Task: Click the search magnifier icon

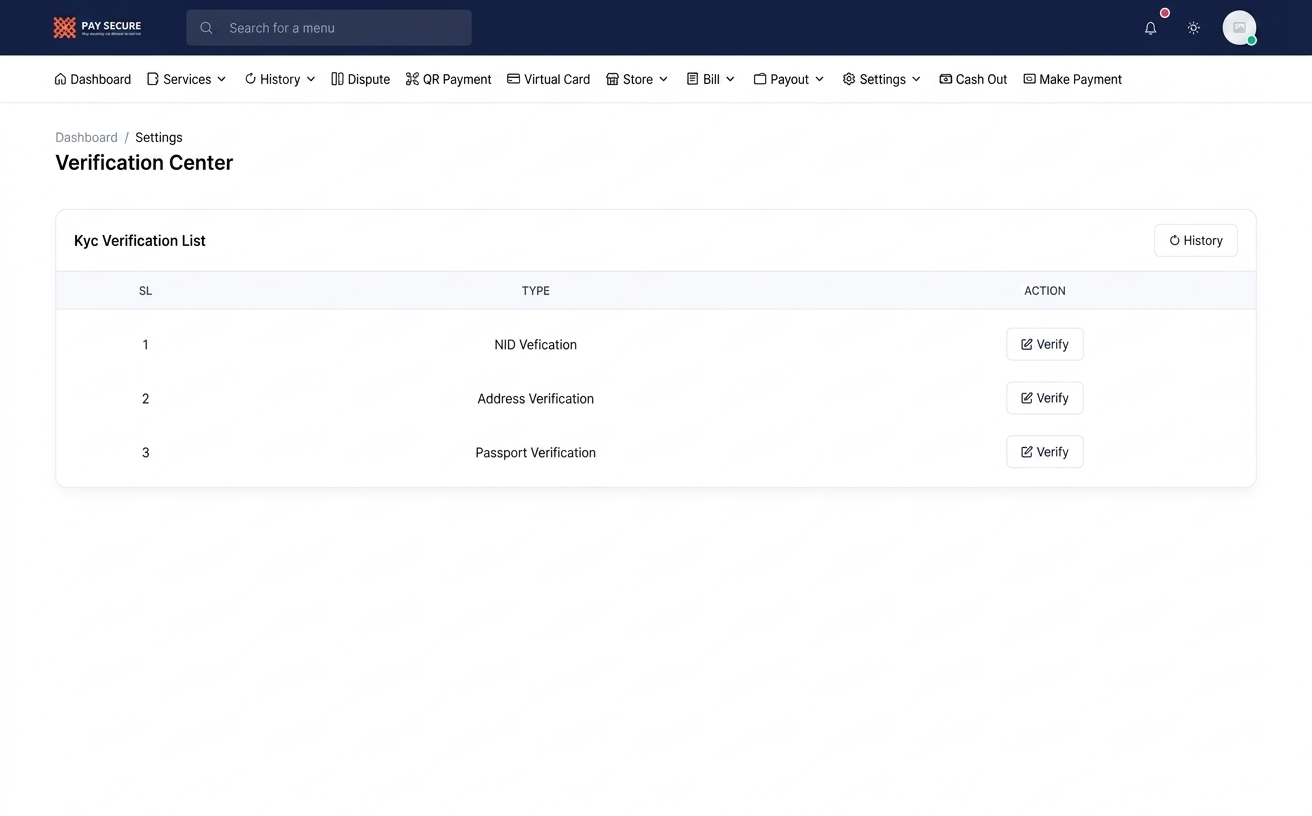Action: 206,28
